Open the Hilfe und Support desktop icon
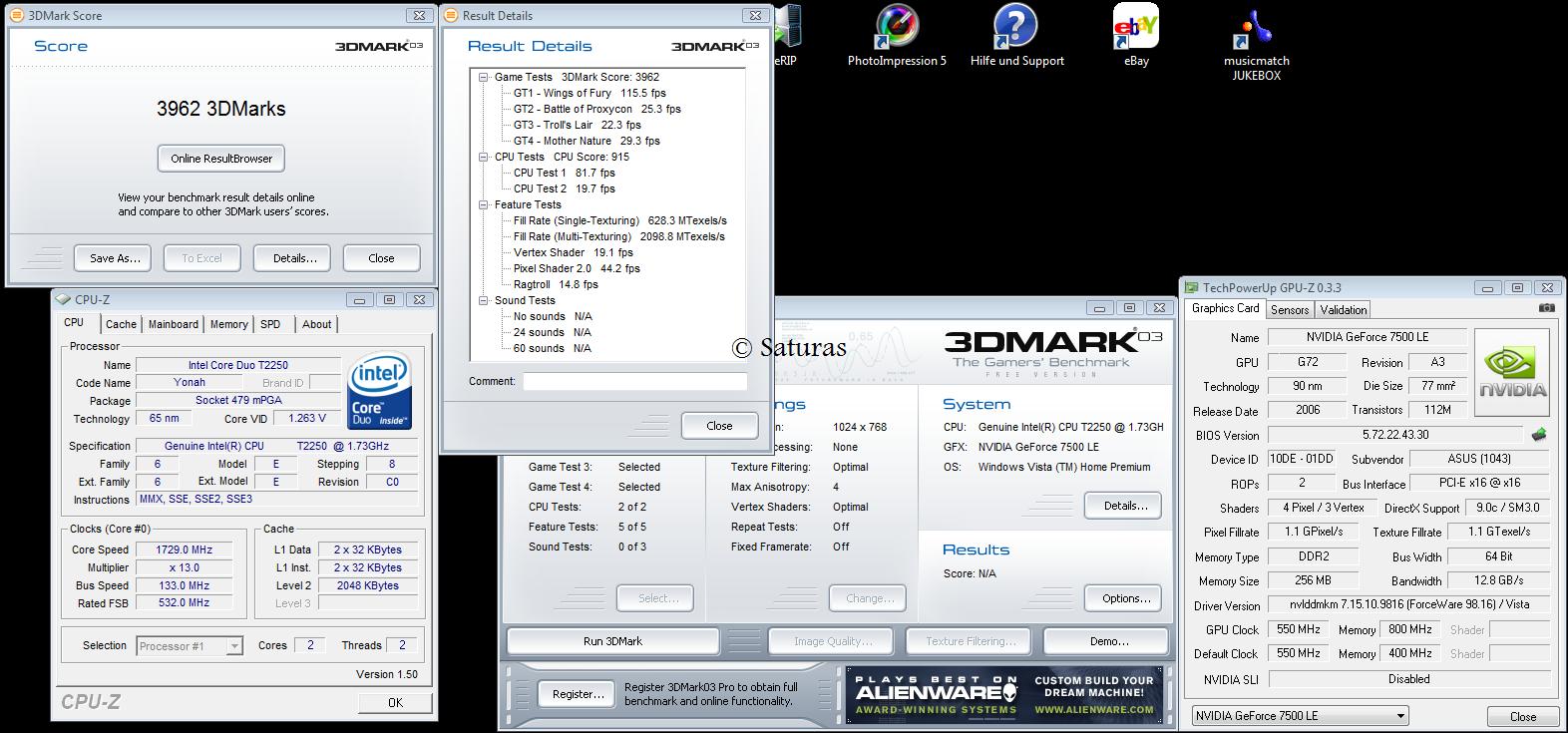1568x733 pixels. [x=1016, y=36]
